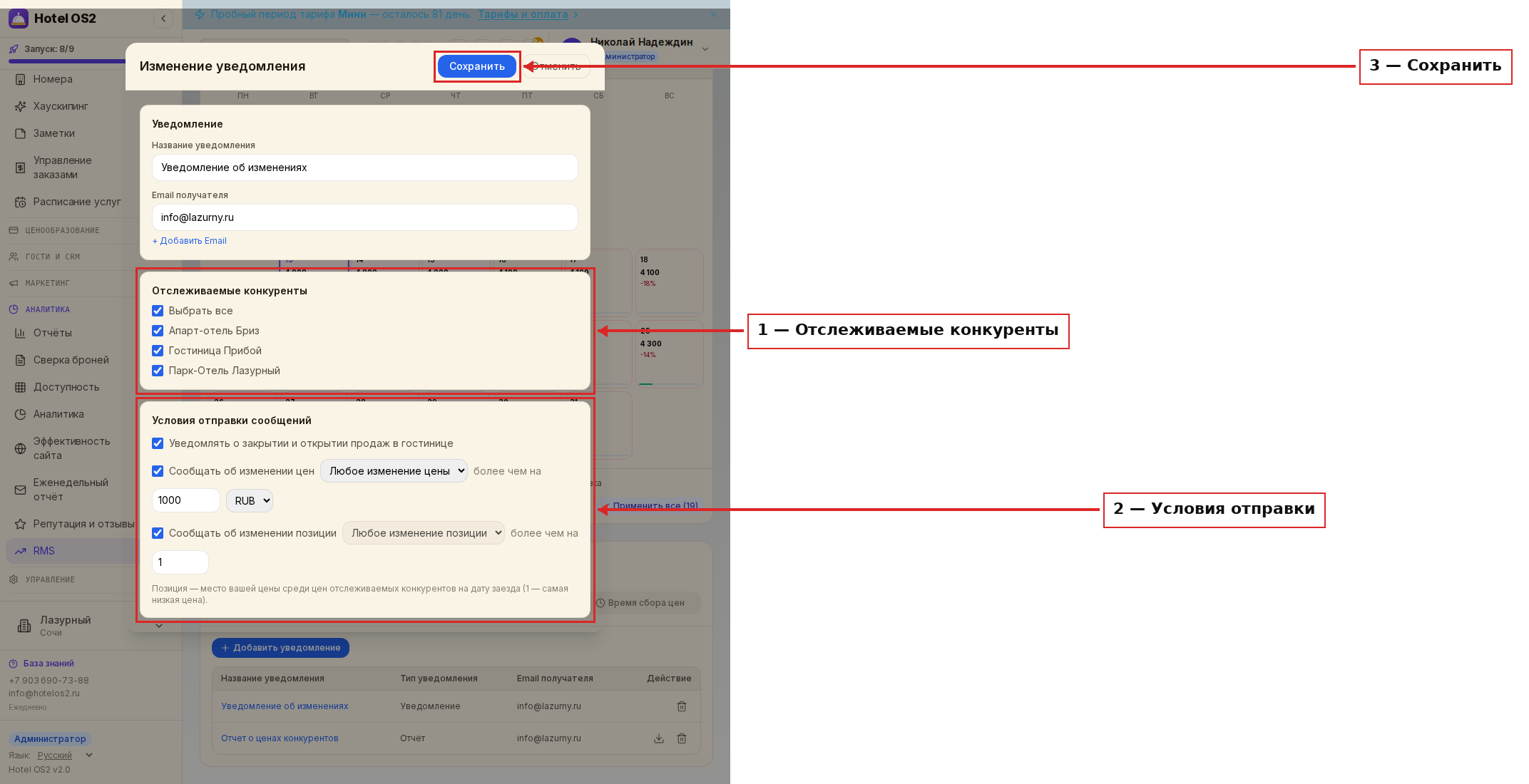The image size is (1529, 784).
Task: Delete the Уведомление об изменениях row
Action: (x=682, y=706)
